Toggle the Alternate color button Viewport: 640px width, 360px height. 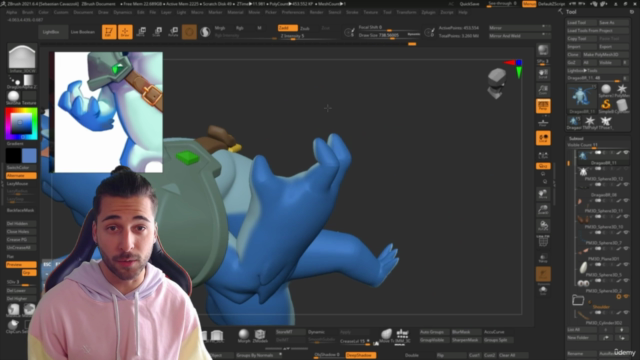coord(21,176)
